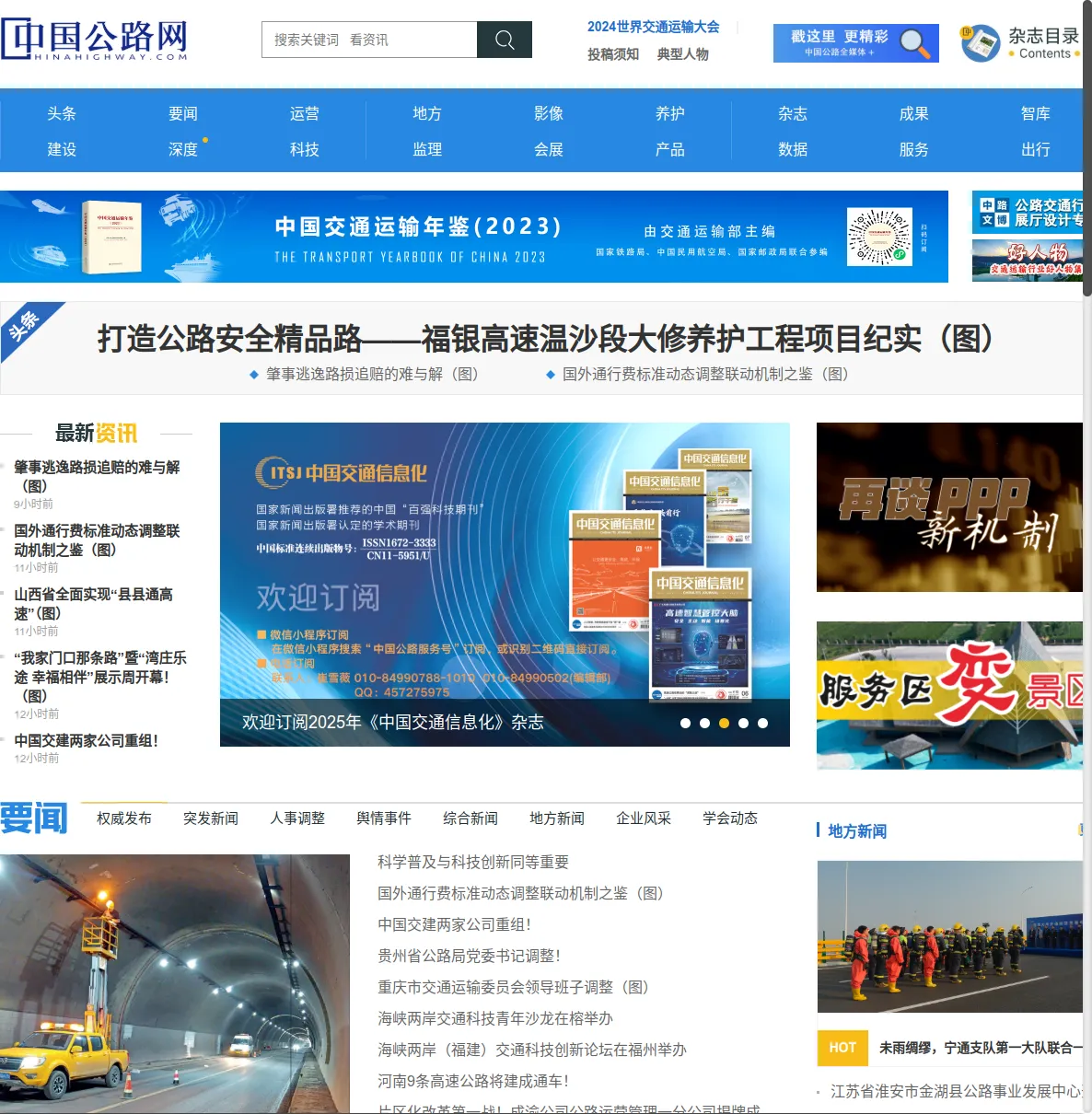1092x1114 pixels.
Task: Select 运营 in the navigation menu
Action: coord(305,113)
